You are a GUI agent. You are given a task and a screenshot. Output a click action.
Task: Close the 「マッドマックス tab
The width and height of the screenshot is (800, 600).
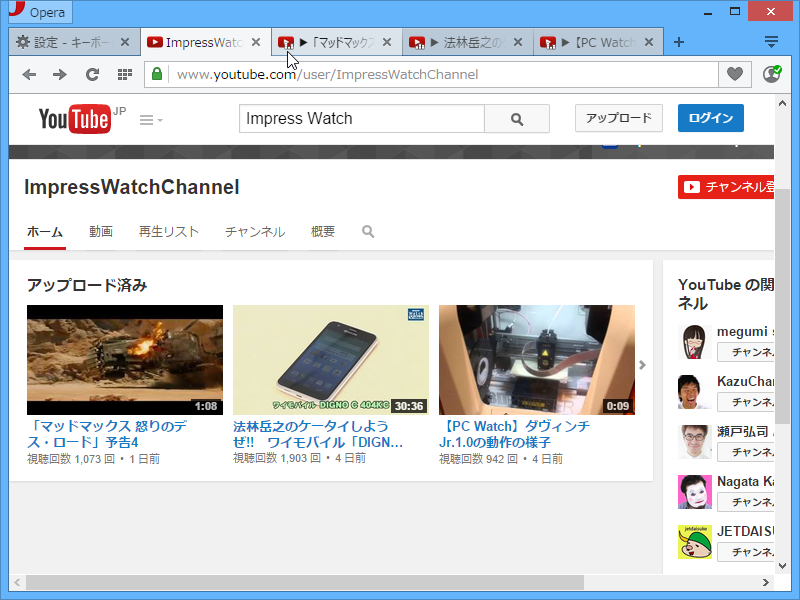pos(387,42)
